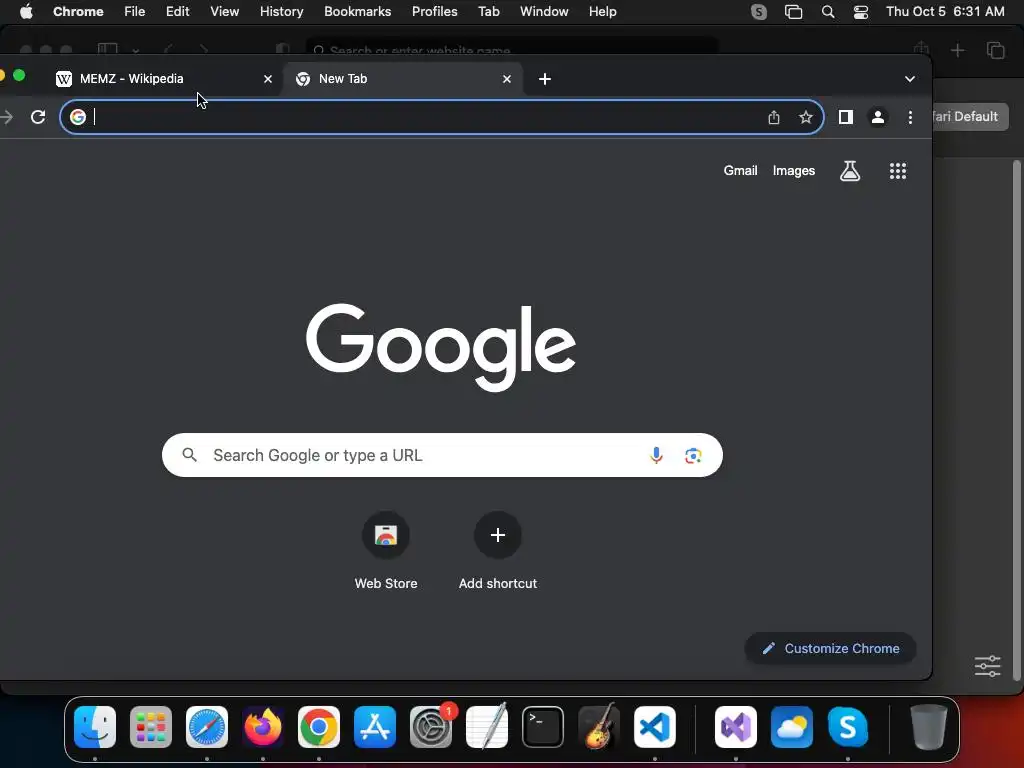This screenshot has height=768, width=1024.
Task: Open System Settings from the Dock
Action: [x=431, y=727]
